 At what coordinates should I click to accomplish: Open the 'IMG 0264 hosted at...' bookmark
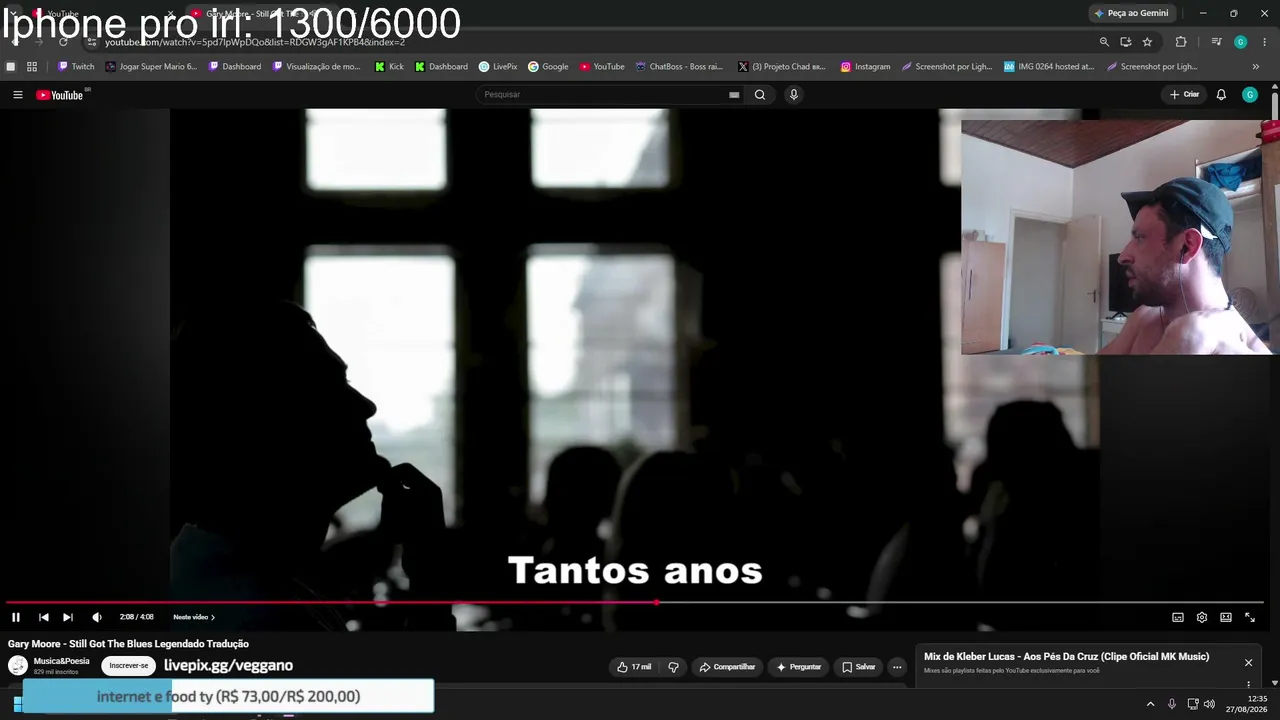coord(1049,67)
